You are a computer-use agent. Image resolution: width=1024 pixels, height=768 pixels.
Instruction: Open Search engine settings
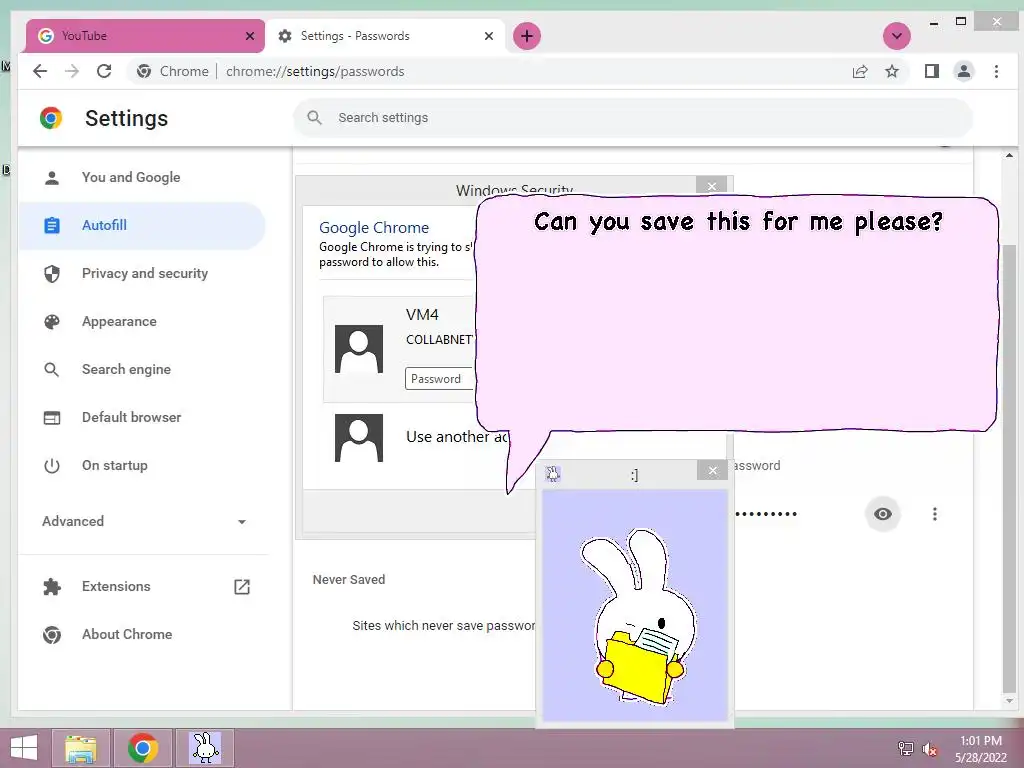(x=142, y=370)
